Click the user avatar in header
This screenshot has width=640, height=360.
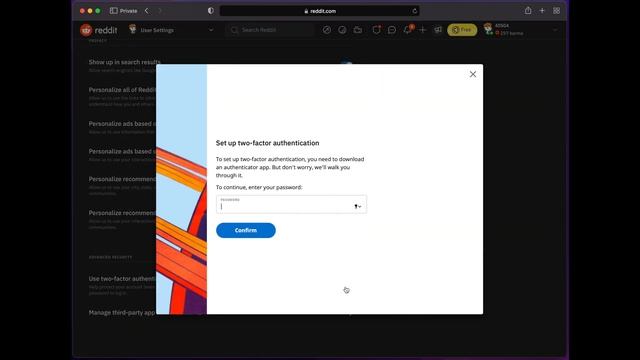[488, 29]
